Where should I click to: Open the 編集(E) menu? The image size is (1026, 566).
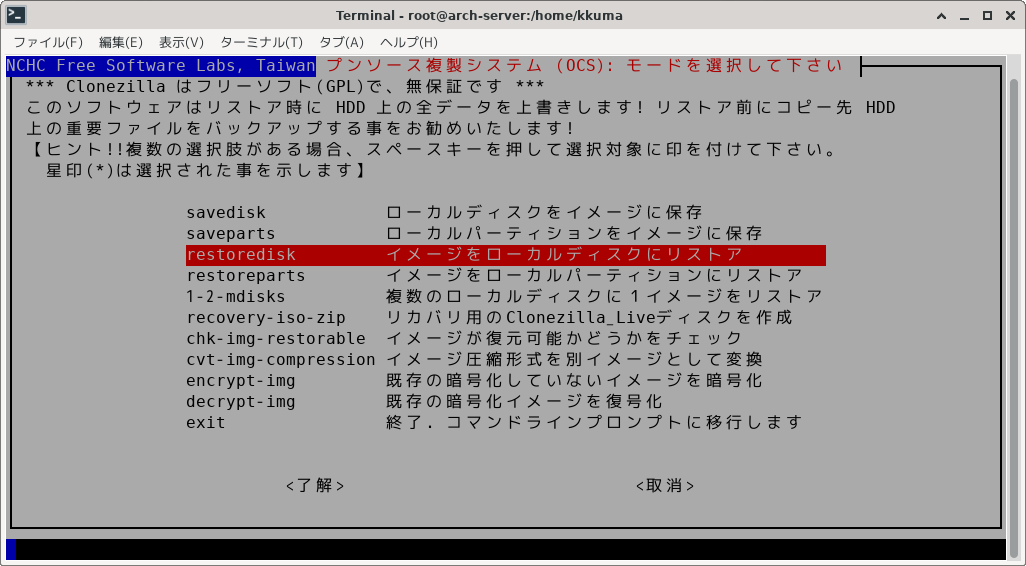121,42
